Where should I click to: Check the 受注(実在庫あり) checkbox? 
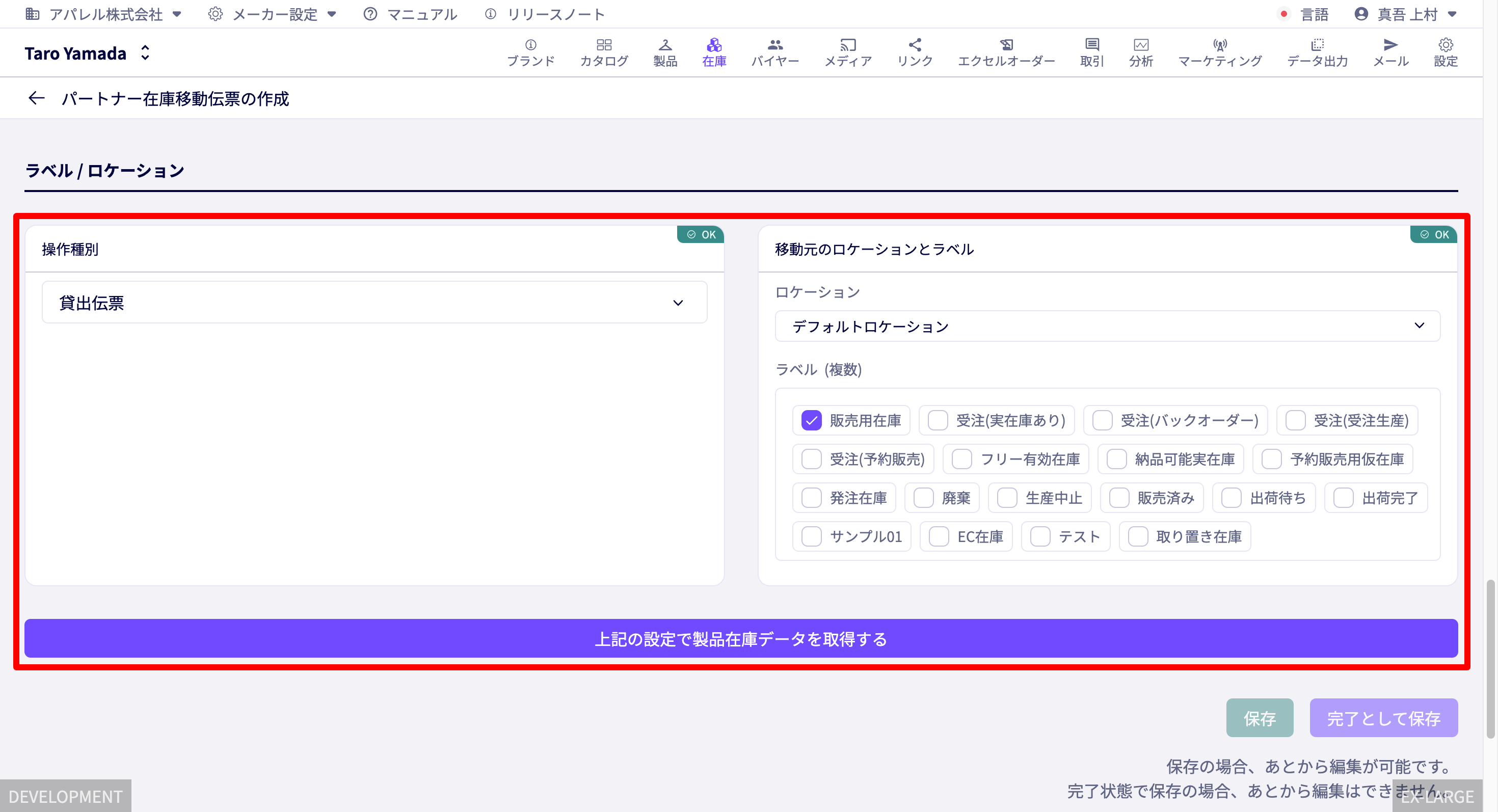pyautogui.click(x=938, y=420)
